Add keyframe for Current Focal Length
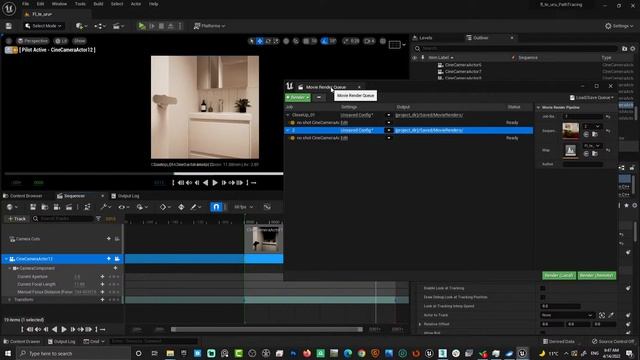Screen dimensions: 640x360 [102, 284]
